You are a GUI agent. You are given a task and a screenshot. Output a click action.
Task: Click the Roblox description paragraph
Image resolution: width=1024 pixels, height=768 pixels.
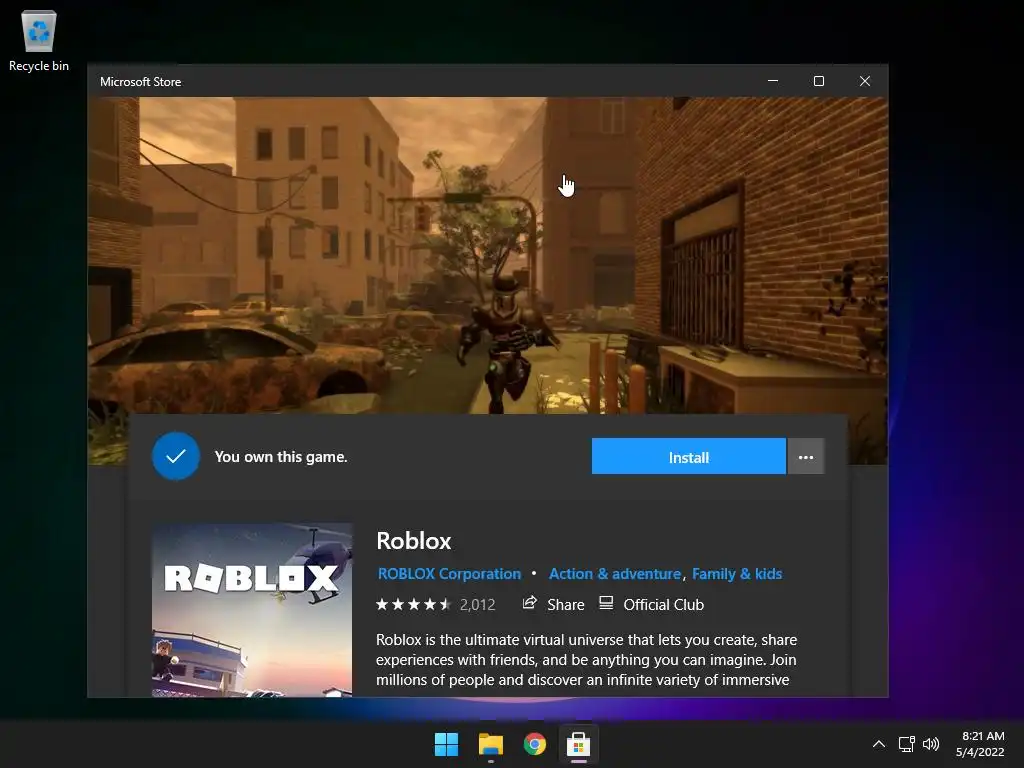point(586,660)
